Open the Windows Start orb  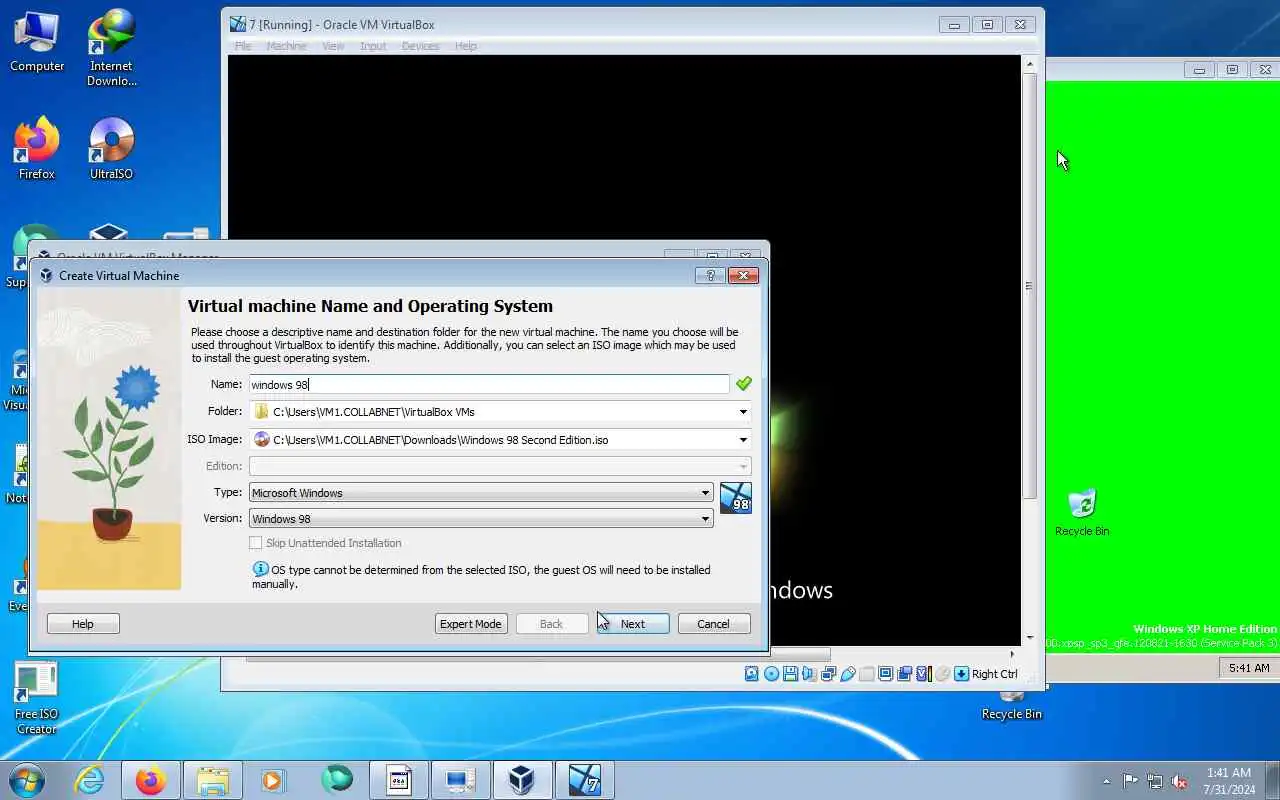tap(27, 780)
